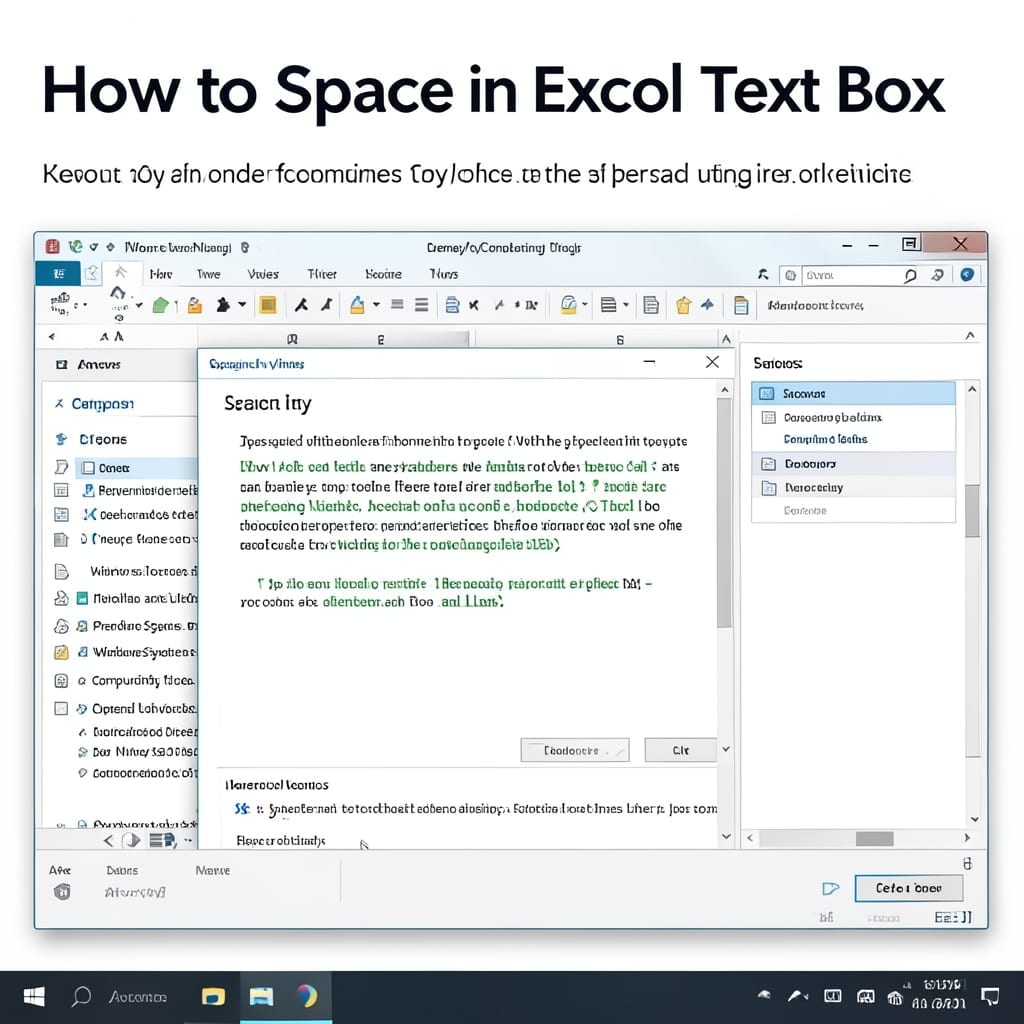Open the Twe ribbon tab
This screenshot has width=1024, height=1024.
click(208, 274)
